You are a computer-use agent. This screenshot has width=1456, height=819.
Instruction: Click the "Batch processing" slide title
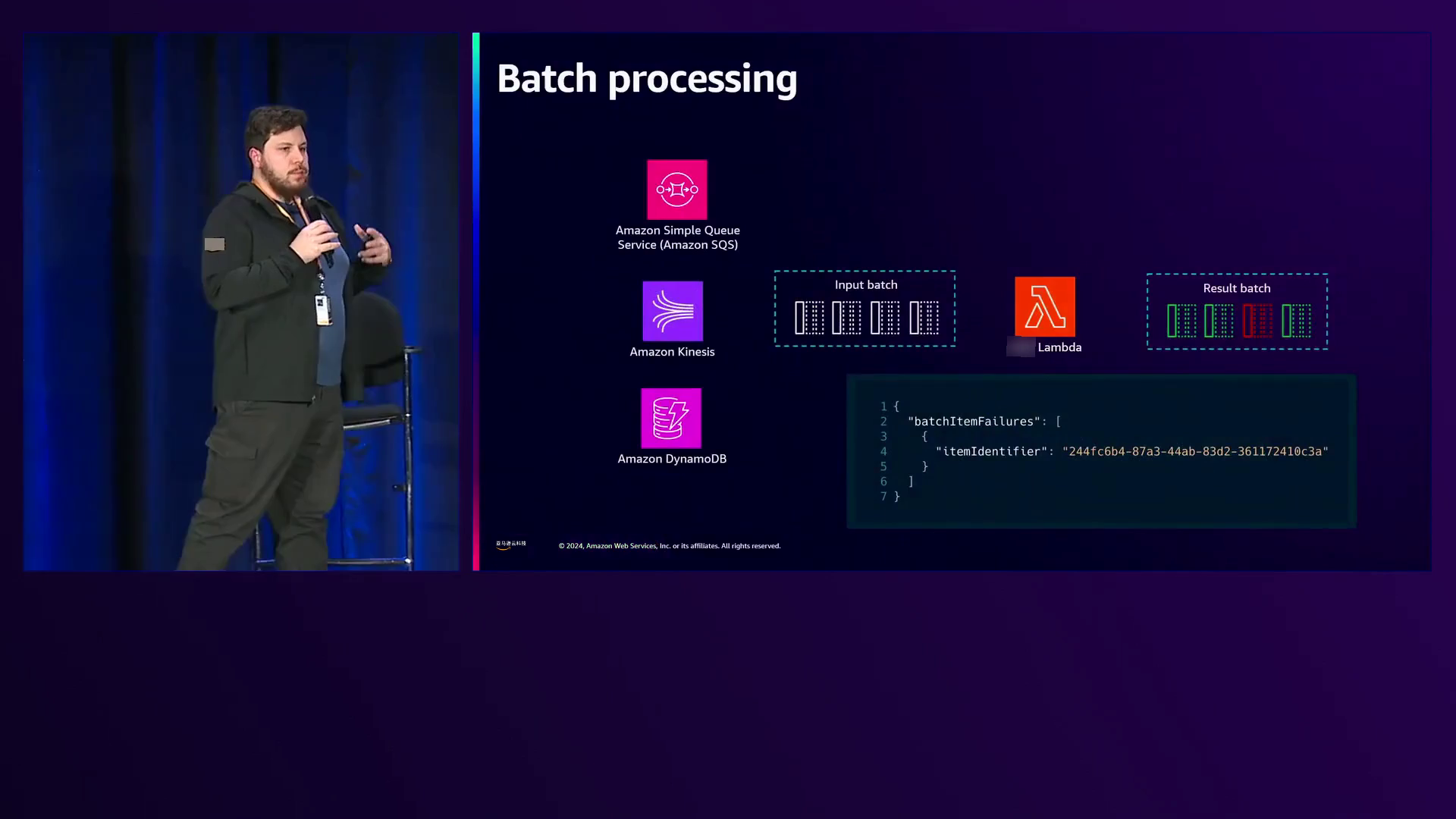[647, 78]
